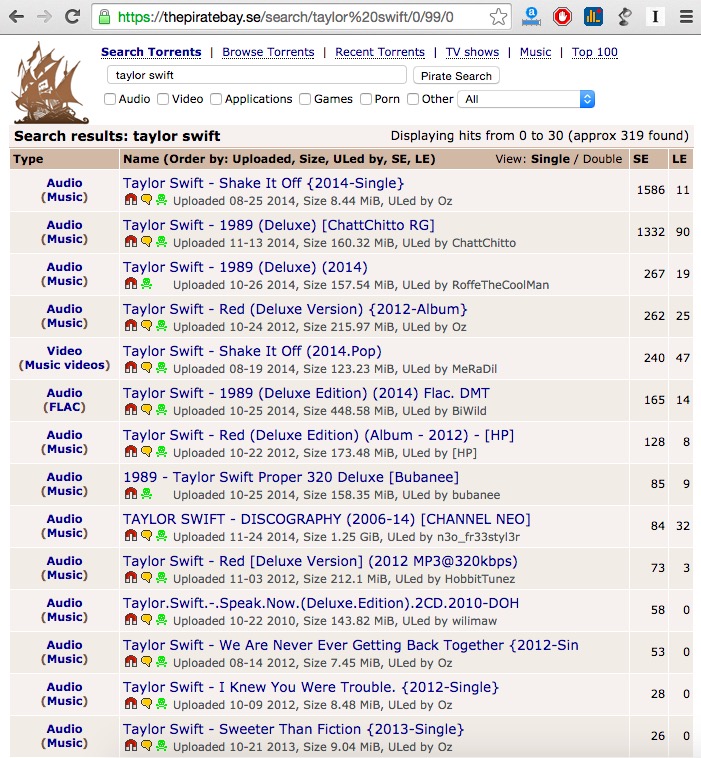
Task: Expand the All category dropdown
Action: [526, 99]
